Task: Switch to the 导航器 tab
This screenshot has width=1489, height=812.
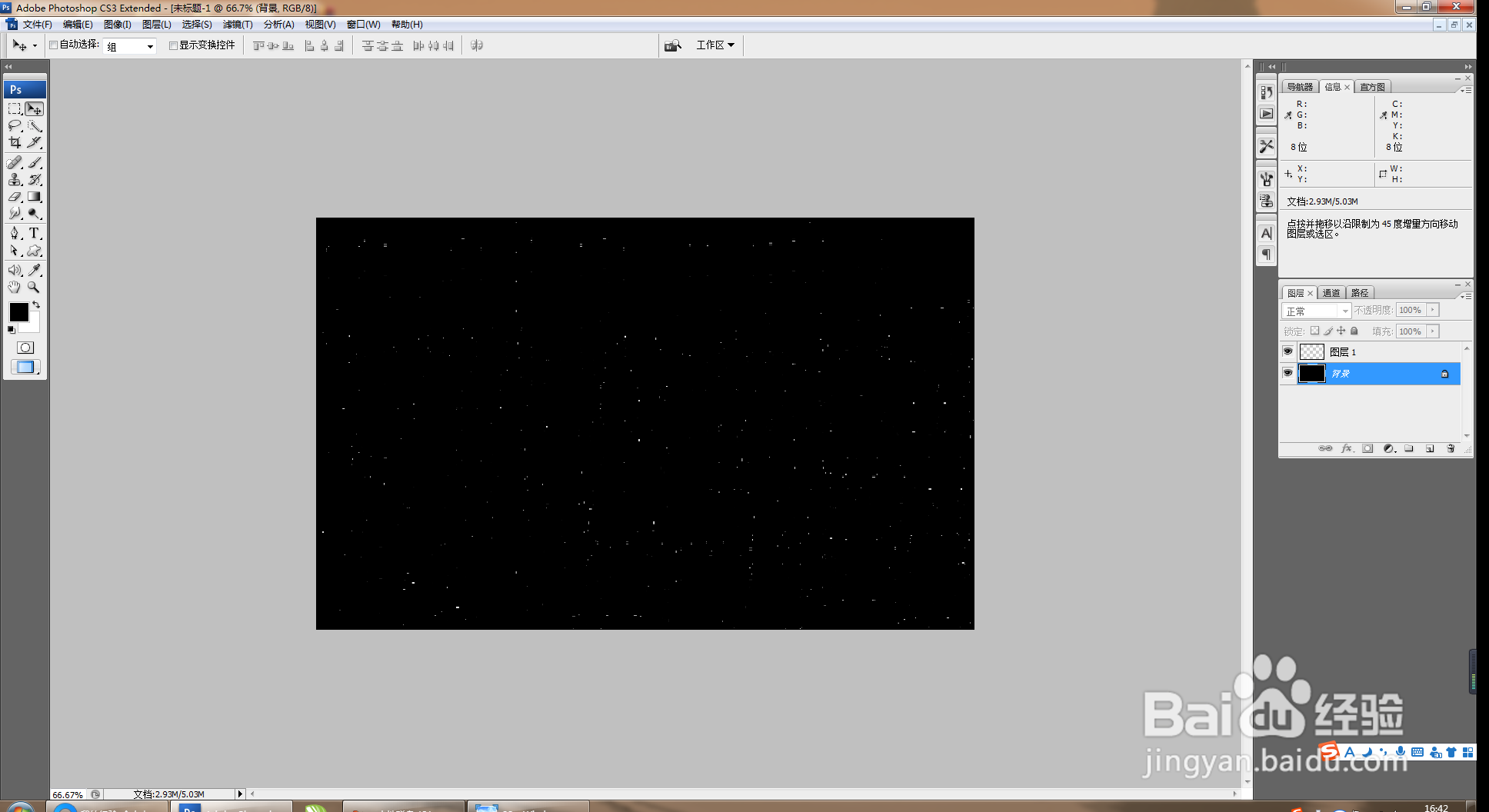Action: 1301,87
